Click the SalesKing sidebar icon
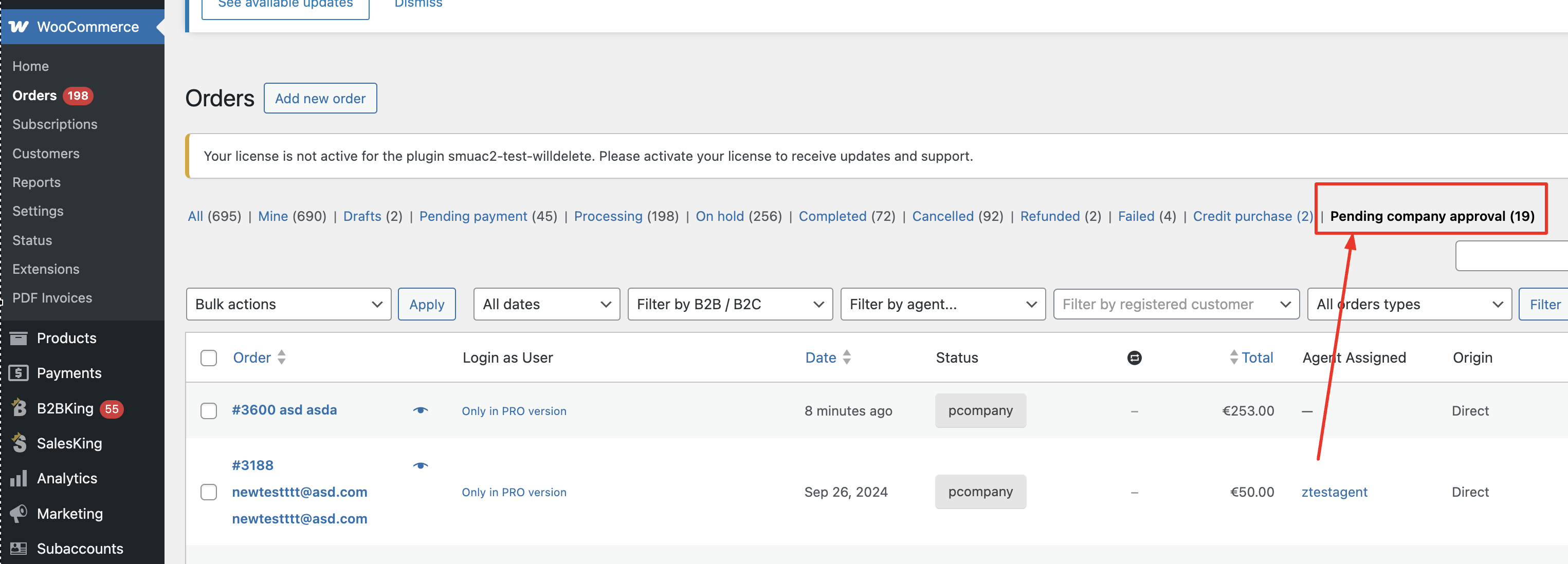Image resolution: width=1568 pixels, height=564 pixels. point(19,443)
